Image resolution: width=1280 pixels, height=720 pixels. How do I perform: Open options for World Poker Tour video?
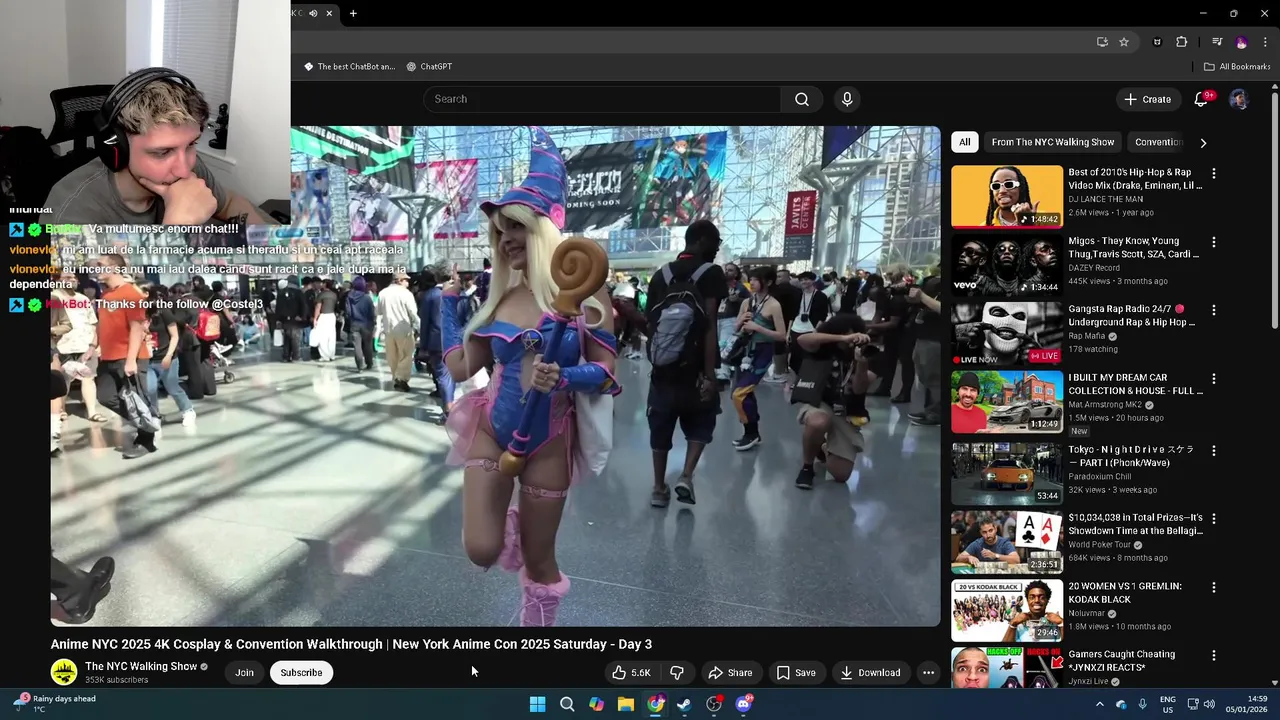1214,519
